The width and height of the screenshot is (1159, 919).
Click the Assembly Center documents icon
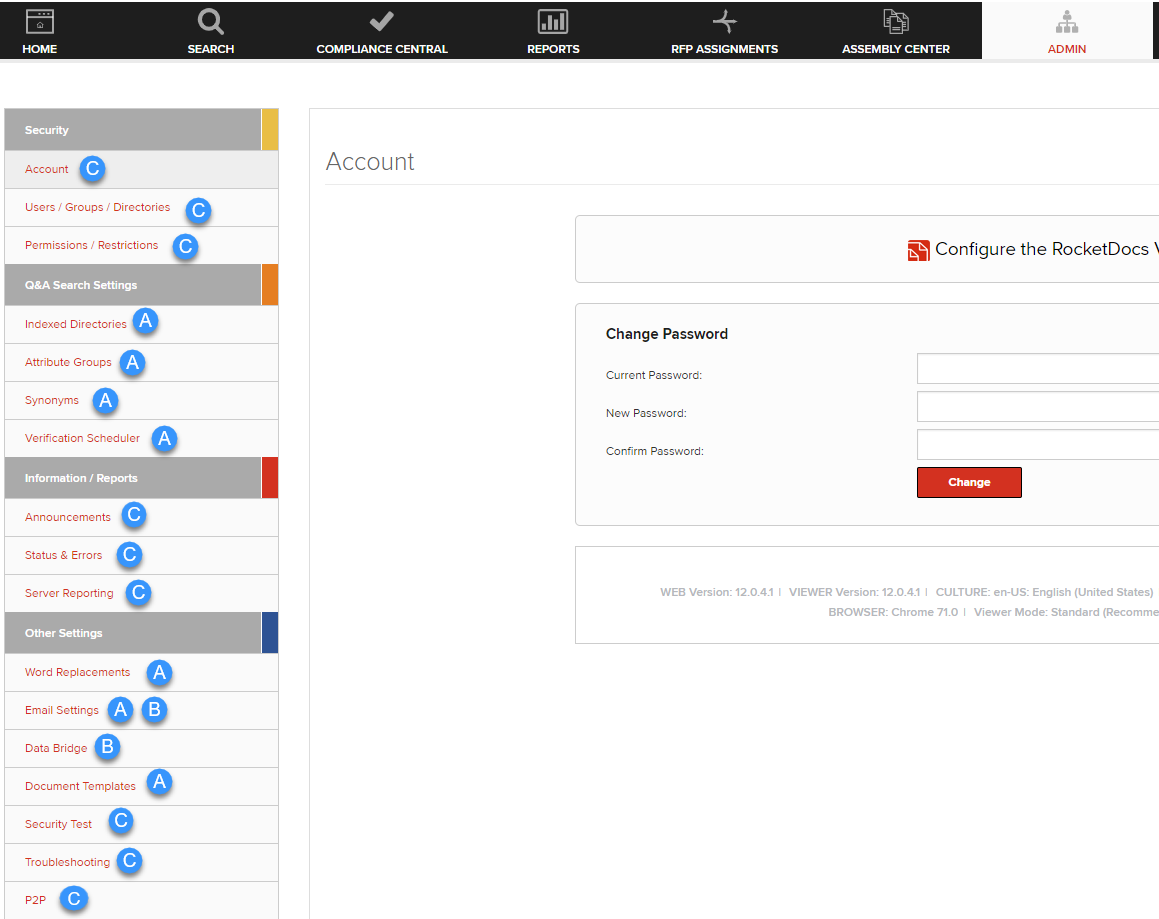[x=896, y=21]
